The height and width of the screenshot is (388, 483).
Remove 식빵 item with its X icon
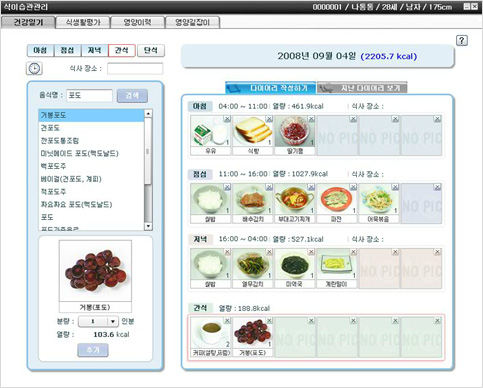pos(269,119)
